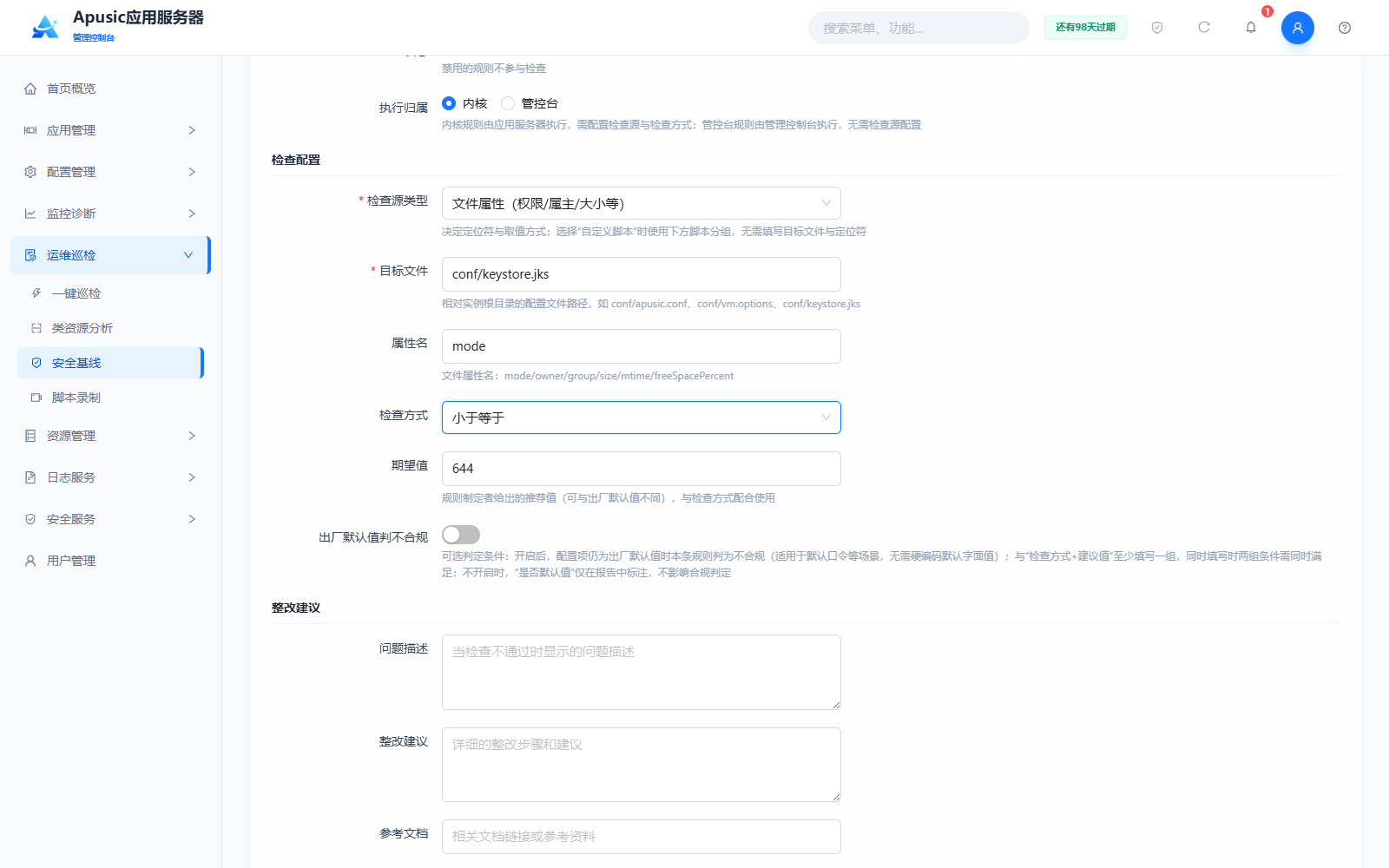
Task: Click the 属性名 field containing mode
Action: (x=642, y=346)
